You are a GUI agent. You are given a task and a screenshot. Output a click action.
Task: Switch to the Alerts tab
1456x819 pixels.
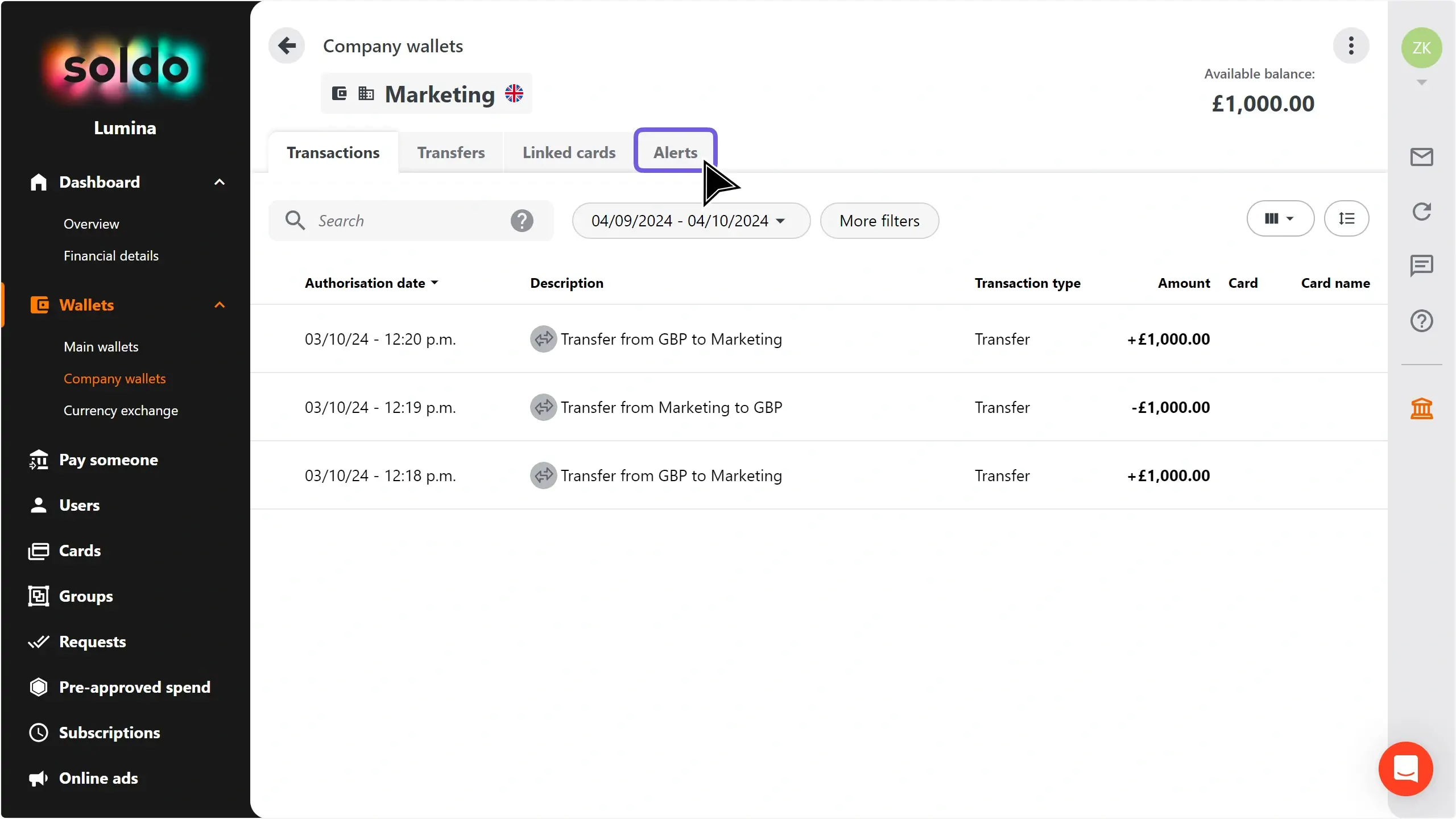click(675, 152)
